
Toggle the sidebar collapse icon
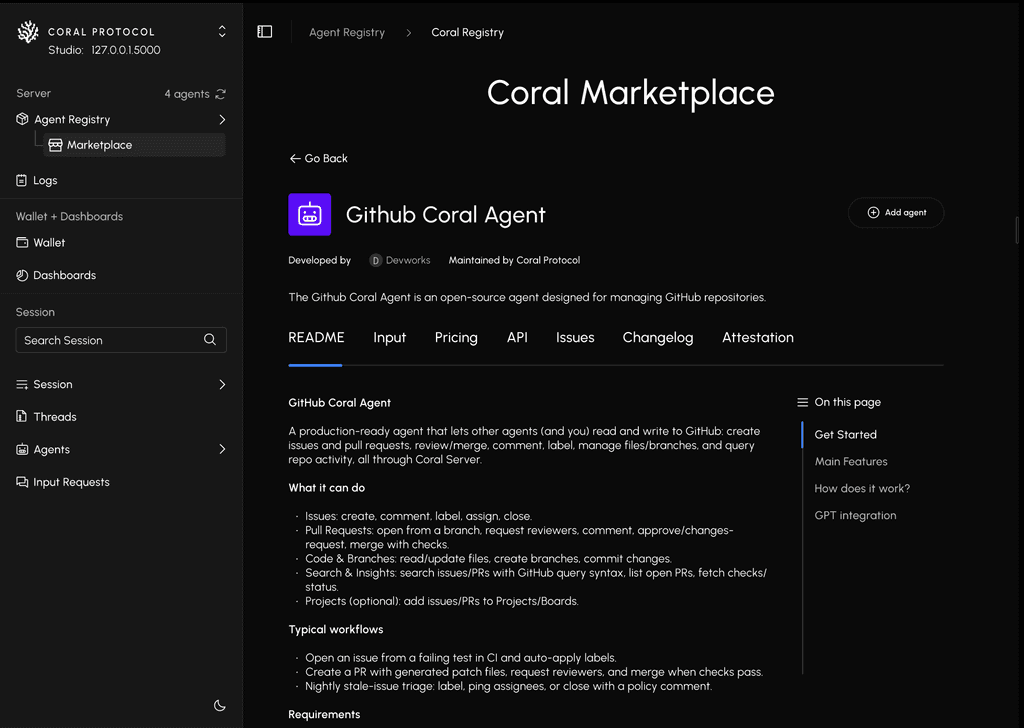[265, 31]
